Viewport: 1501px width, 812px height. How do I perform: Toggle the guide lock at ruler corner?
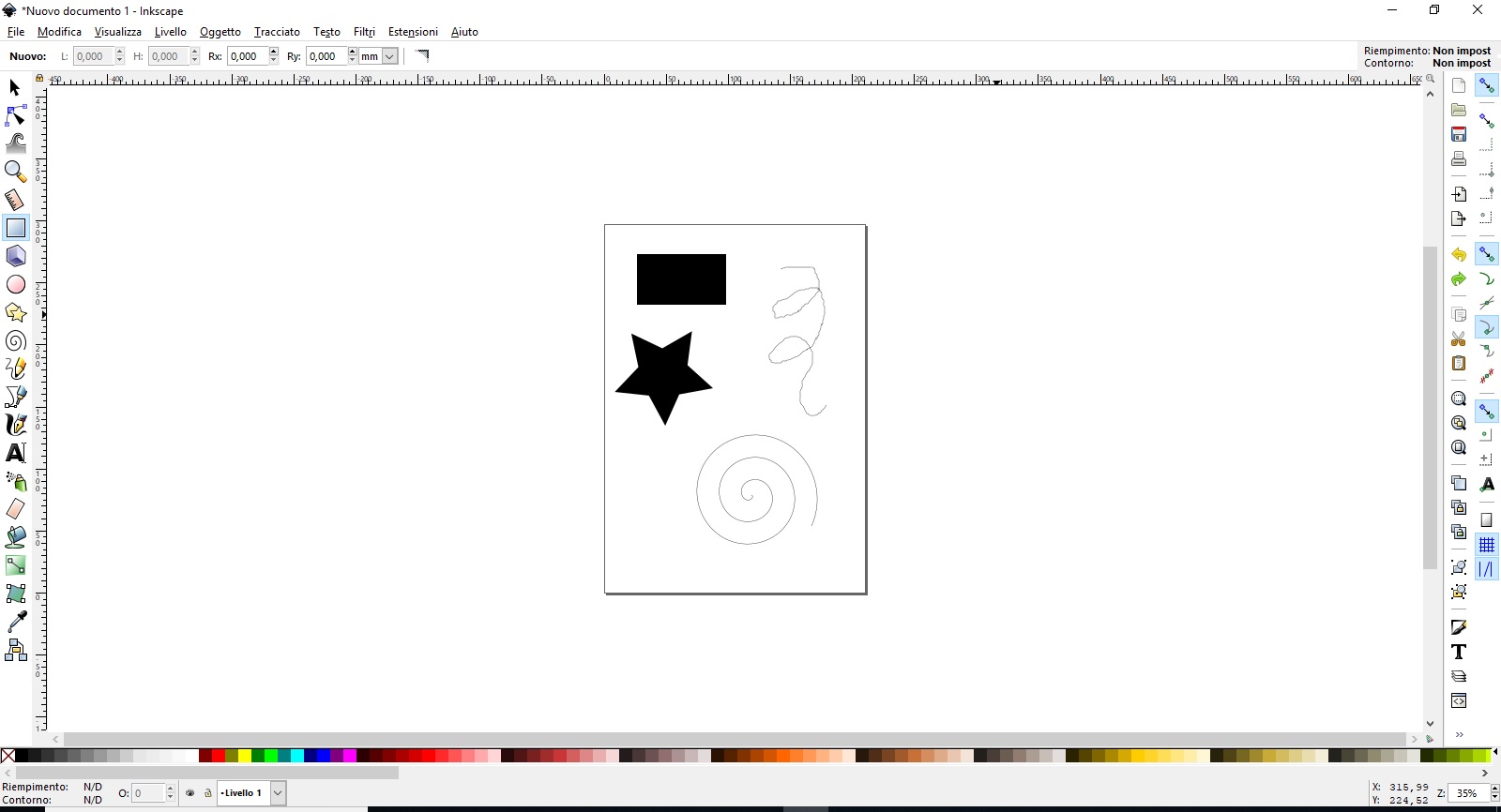[39, 79]
